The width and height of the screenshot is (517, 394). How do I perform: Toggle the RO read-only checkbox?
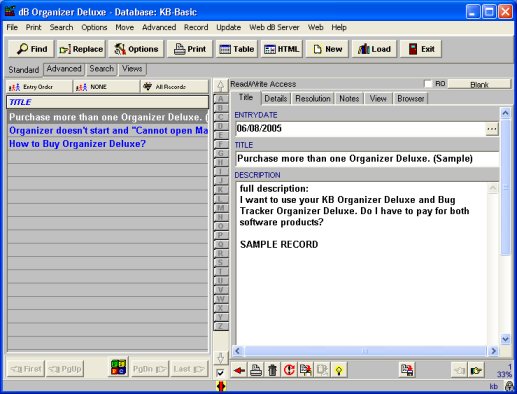[x=428, y=84]
